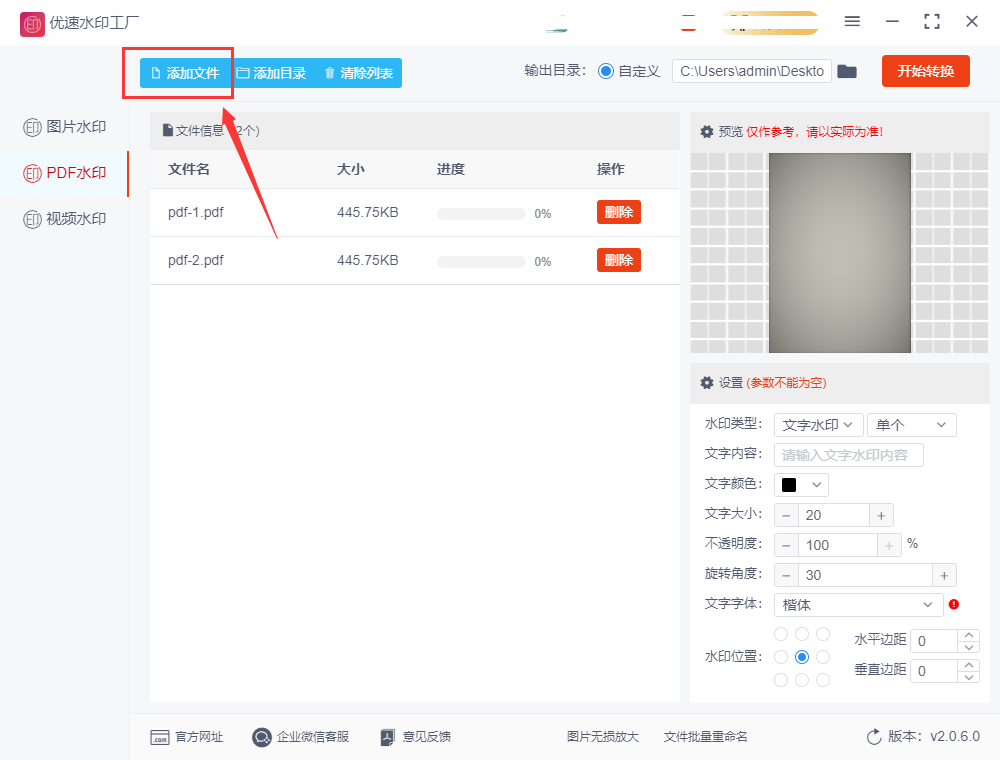Select bottom-left watermark position radio
The height and width of the screenshot is (760, 1000).
[781, 680]
